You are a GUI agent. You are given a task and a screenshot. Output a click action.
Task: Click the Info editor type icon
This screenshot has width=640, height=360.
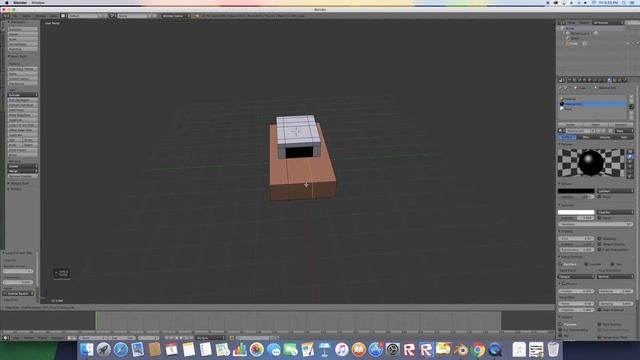tap(5, 16)
